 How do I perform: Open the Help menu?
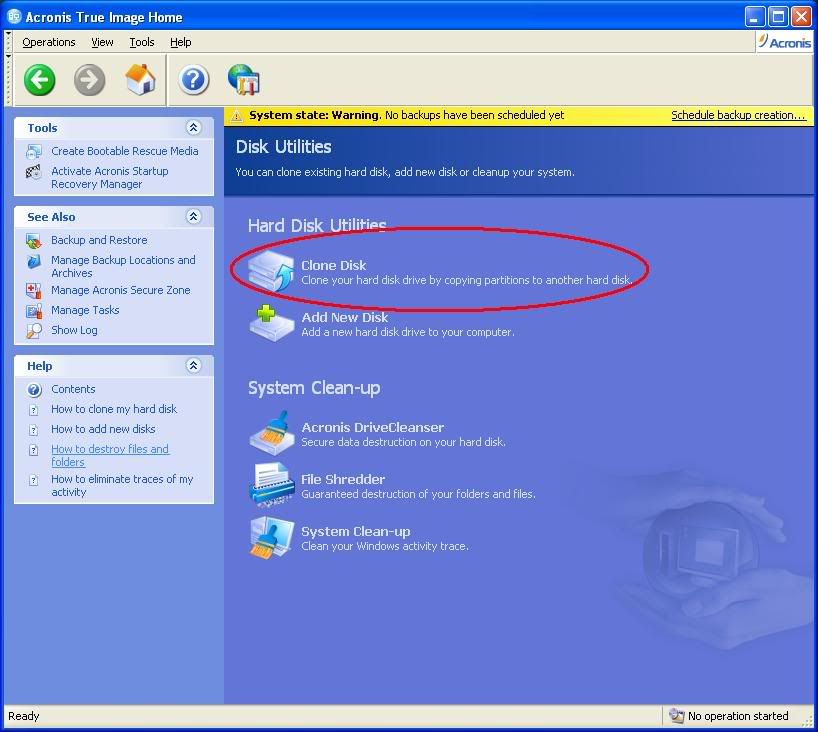[181, 42]
